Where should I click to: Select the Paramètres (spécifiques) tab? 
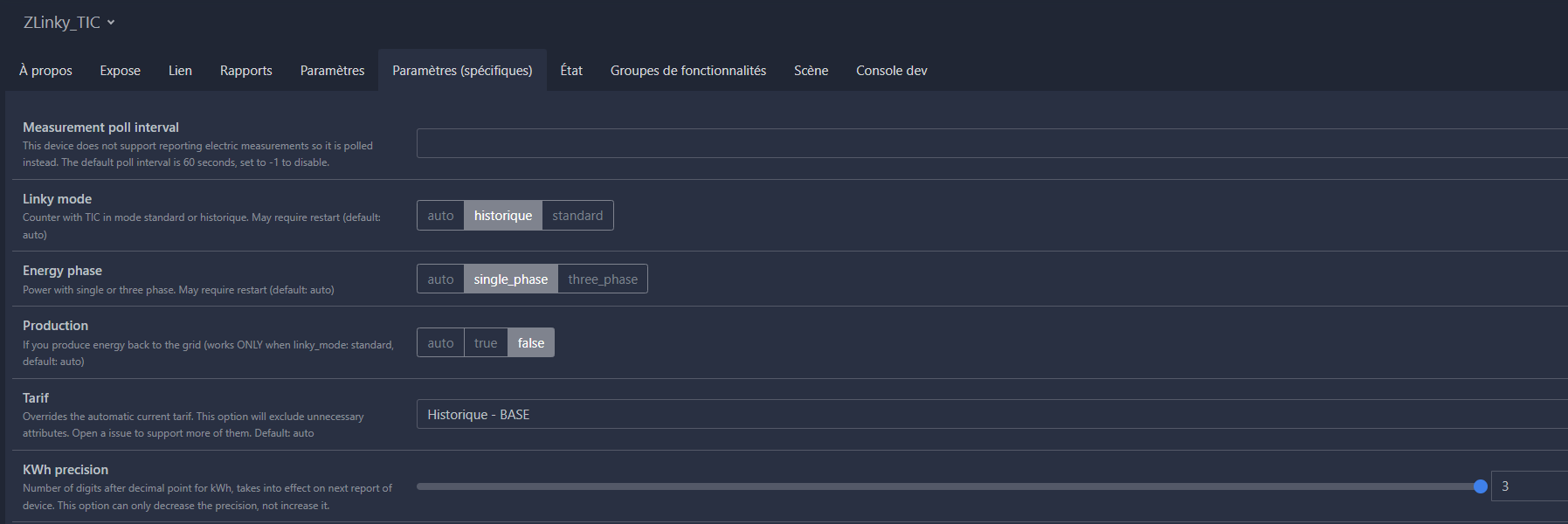(x=462, y=71)
